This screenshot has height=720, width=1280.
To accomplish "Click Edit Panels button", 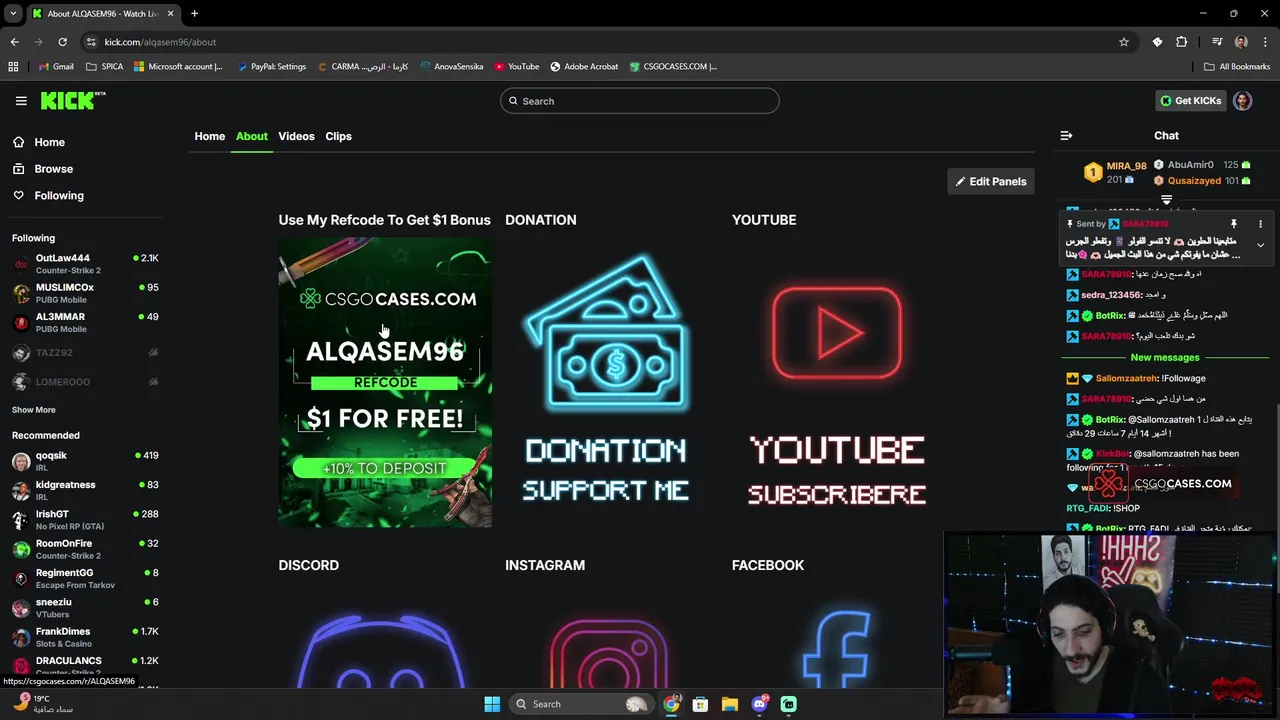I will 990,181.
